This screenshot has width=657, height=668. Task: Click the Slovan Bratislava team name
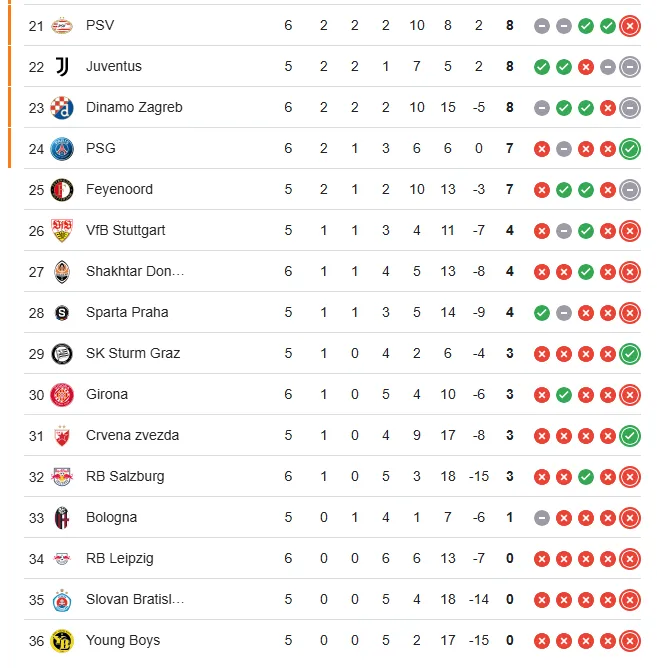tap(135, 599)
